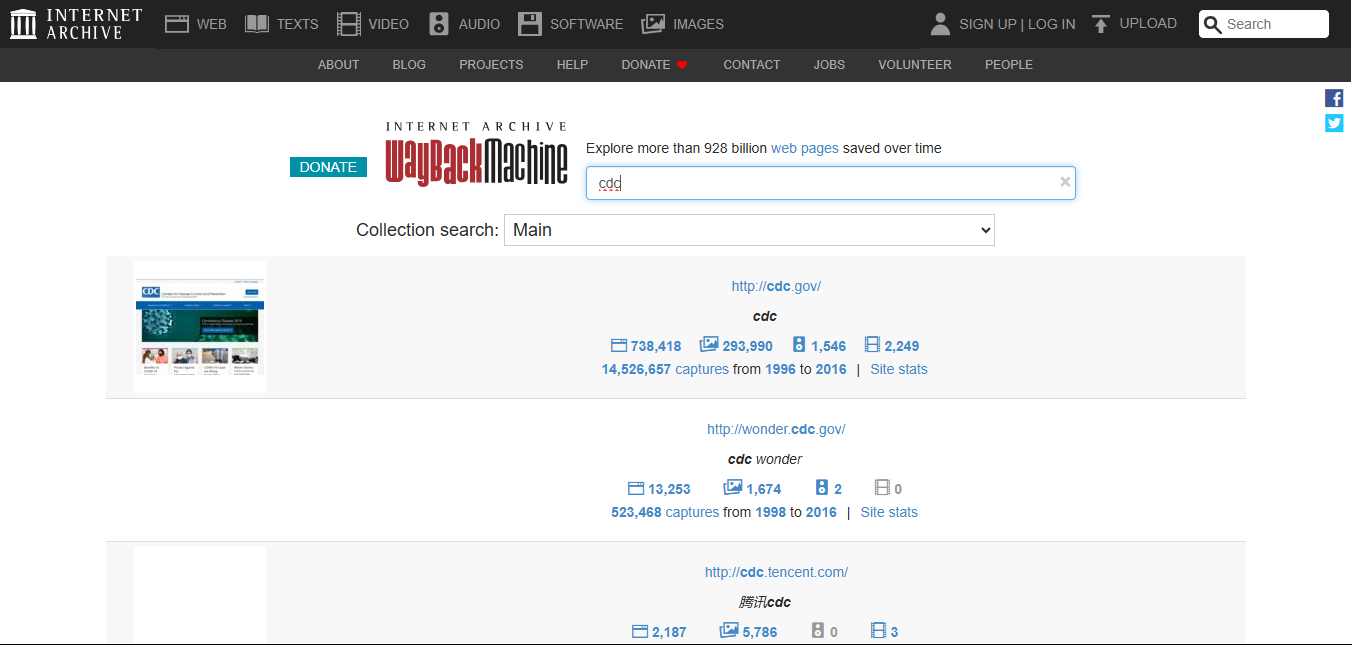Open the PROJECTS menu item
The height and width of the screenshot is (645, 1352).
pyautogui.click(x=491, y=65)
